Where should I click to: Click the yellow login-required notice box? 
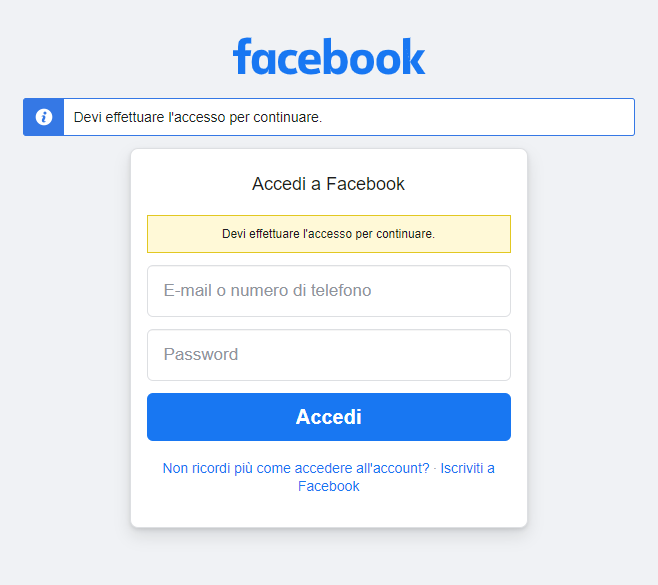328,234
